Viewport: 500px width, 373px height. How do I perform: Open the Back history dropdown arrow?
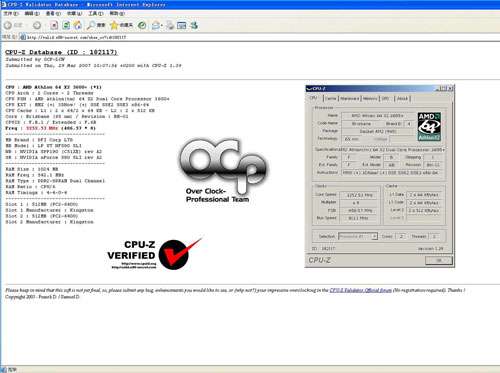27,26
